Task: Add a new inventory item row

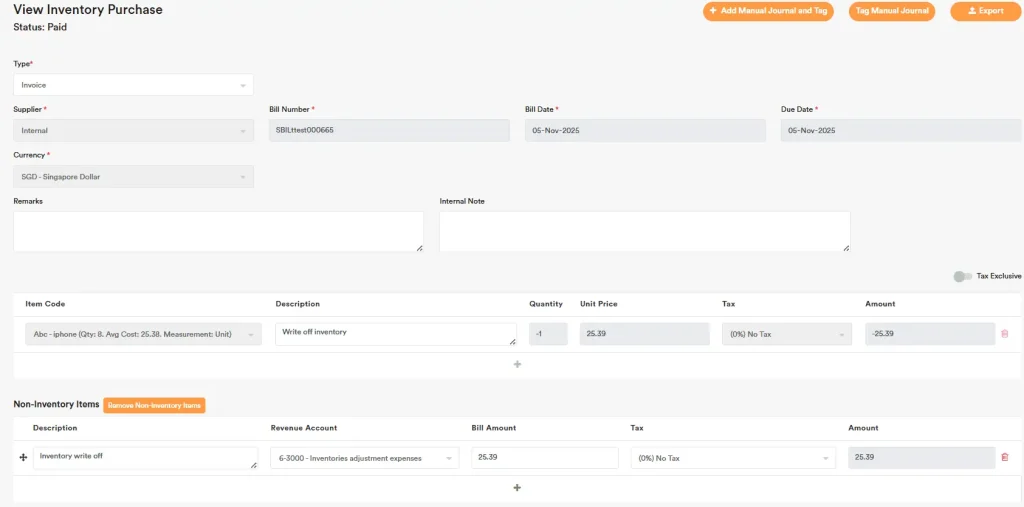Action: click(x=517, y=365)
